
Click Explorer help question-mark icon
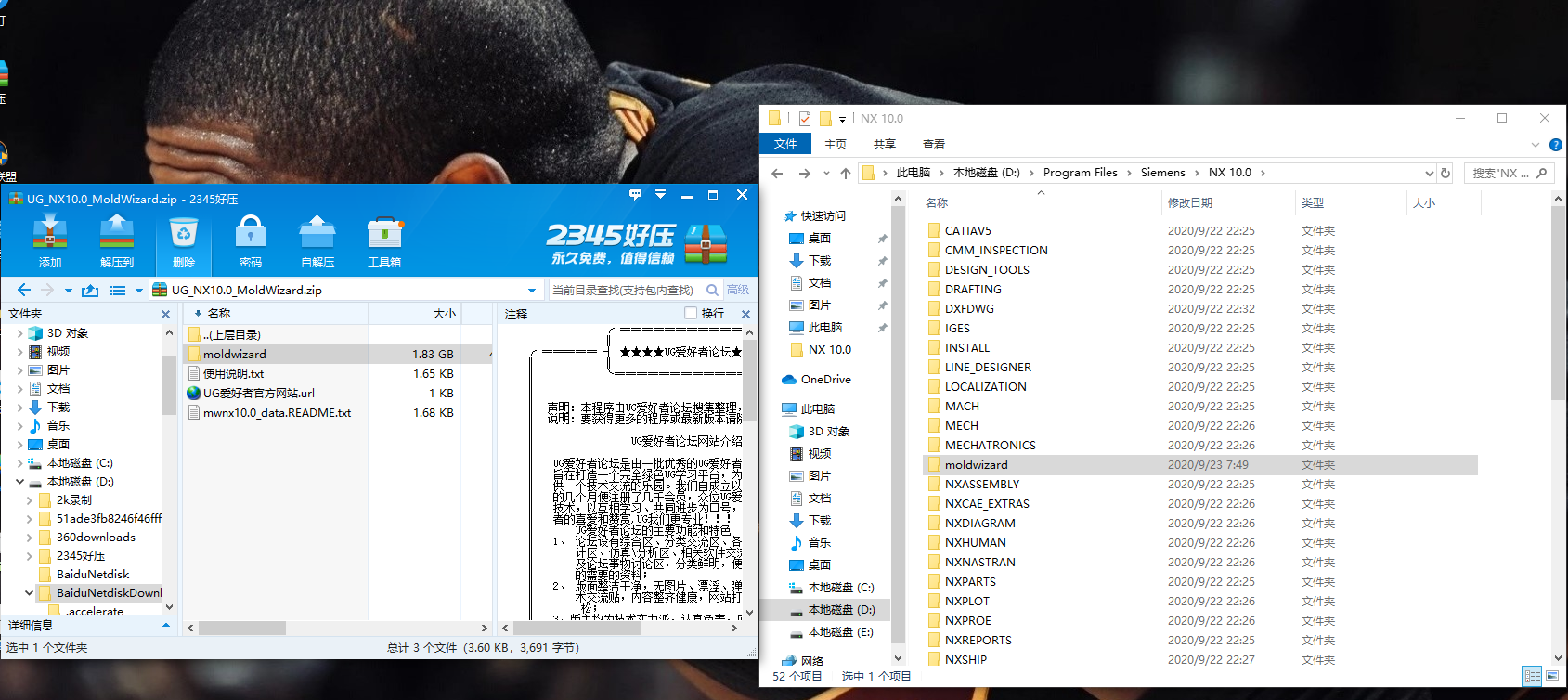click(x=1556, y=145)
